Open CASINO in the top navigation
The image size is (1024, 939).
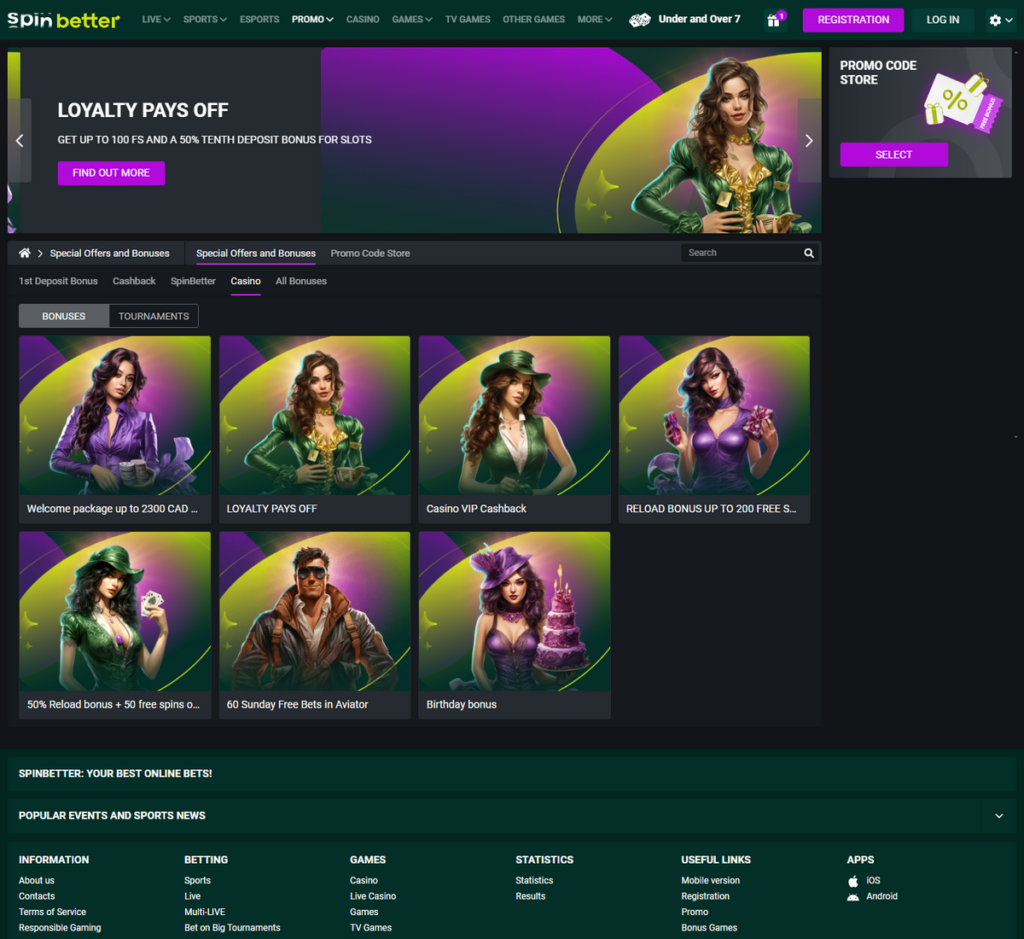(362, 20)
